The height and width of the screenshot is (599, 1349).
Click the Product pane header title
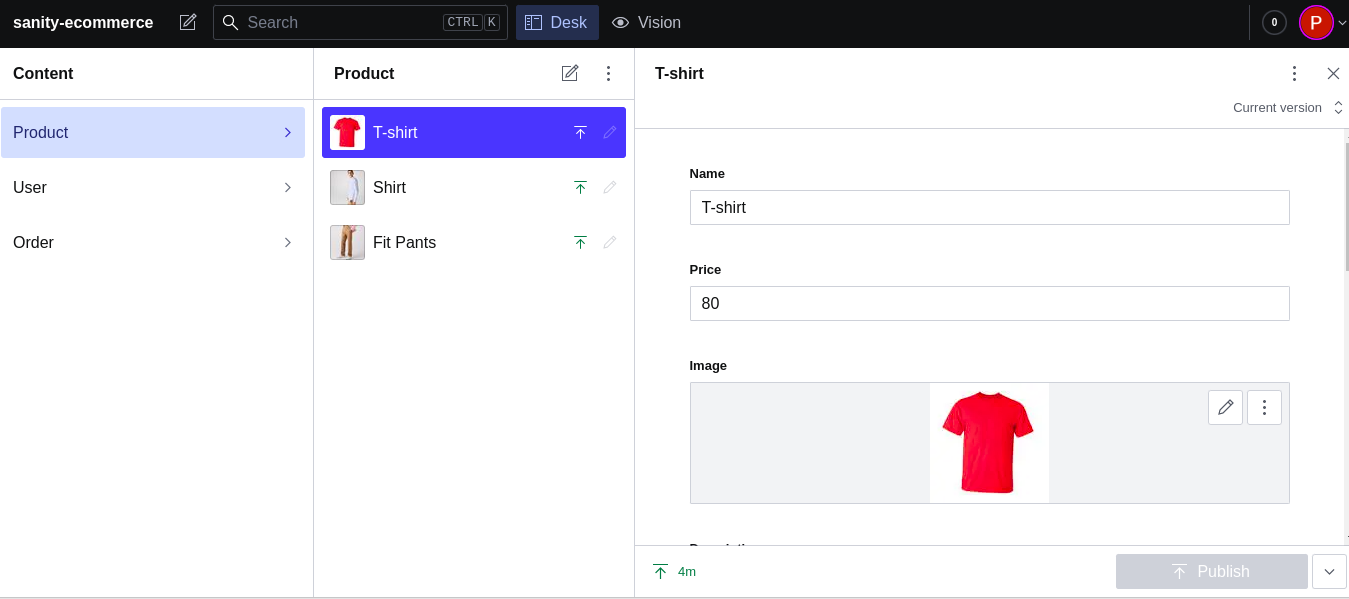[x=364, y=73]
